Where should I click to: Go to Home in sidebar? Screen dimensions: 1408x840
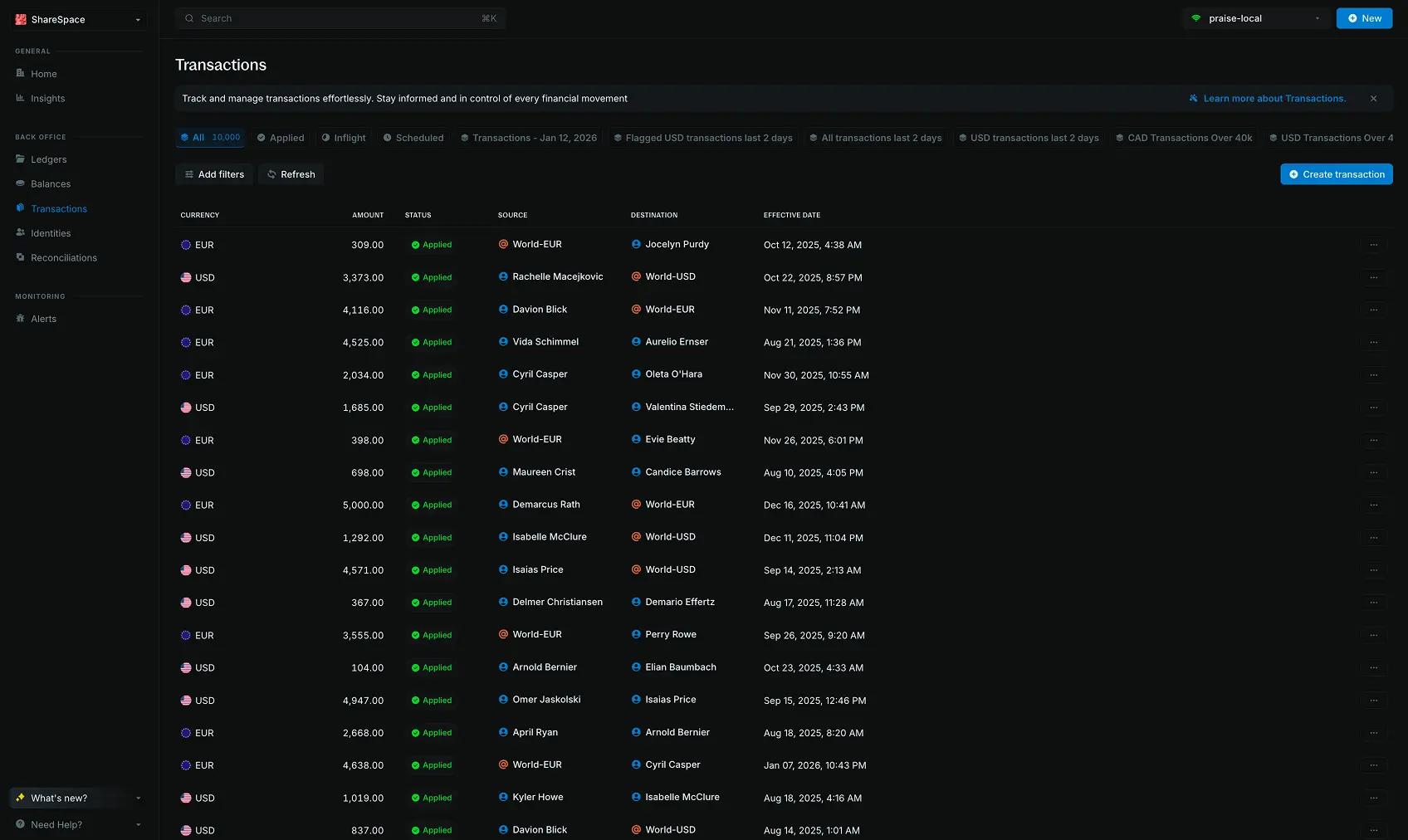(x=44, y=74)
